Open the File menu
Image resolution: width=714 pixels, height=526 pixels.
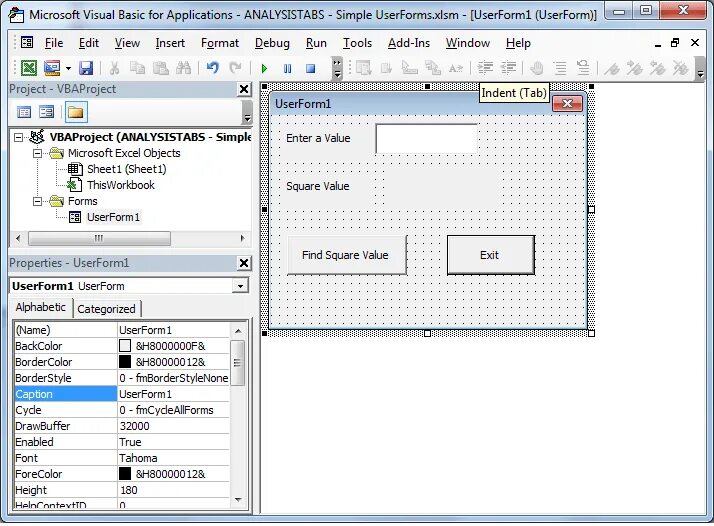tap(54, 43)
